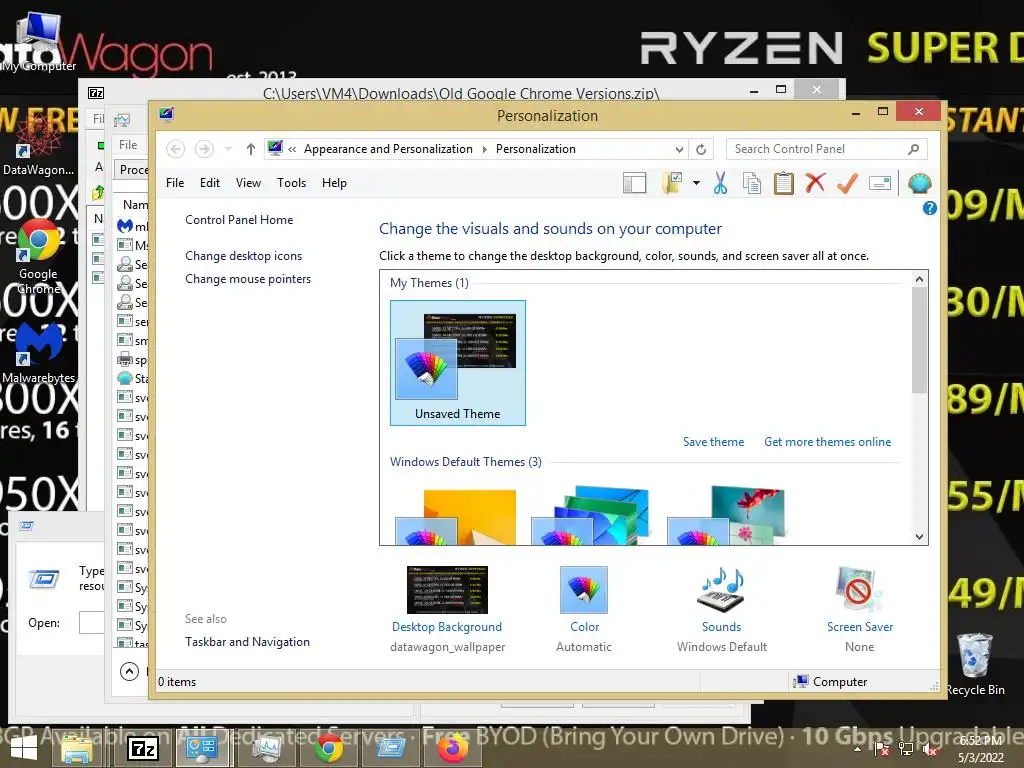Click the red X Delete toolbar icon
The width and height of the screenshot is (1024, 768).
(815, 183)
